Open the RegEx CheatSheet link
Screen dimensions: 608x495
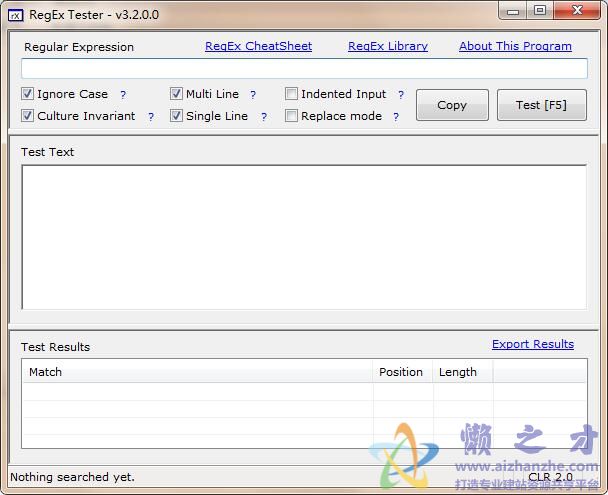(258, 46)
